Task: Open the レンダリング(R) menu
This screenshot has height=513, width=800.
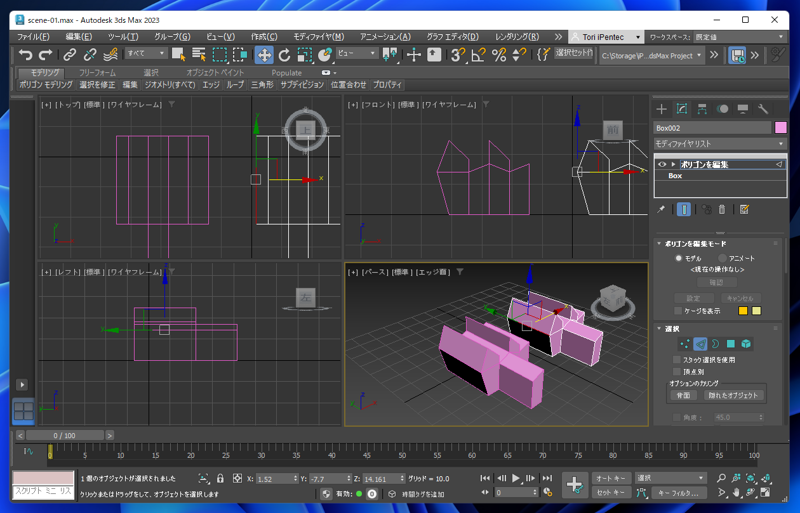Action: (517, 37)
